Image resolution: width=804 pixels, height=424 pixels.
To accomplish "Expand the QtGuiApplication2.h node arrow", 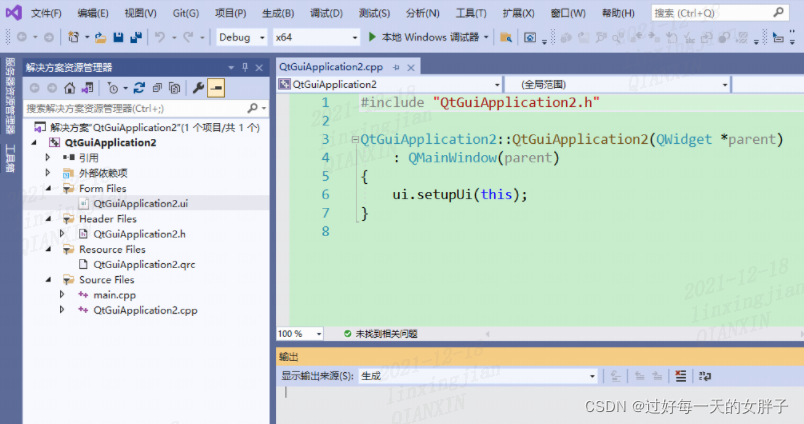I will [x=62, y=234].
